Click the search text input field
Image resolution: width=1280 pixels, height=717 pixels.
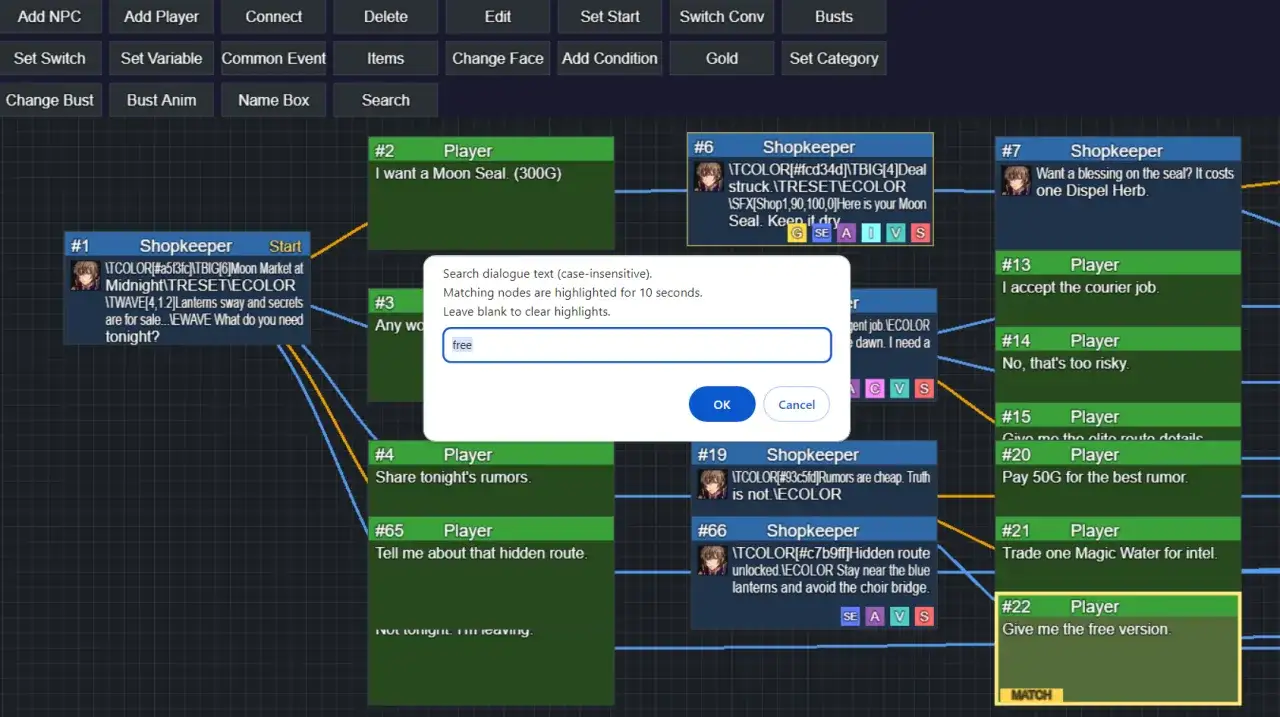[x=637, y=345]
